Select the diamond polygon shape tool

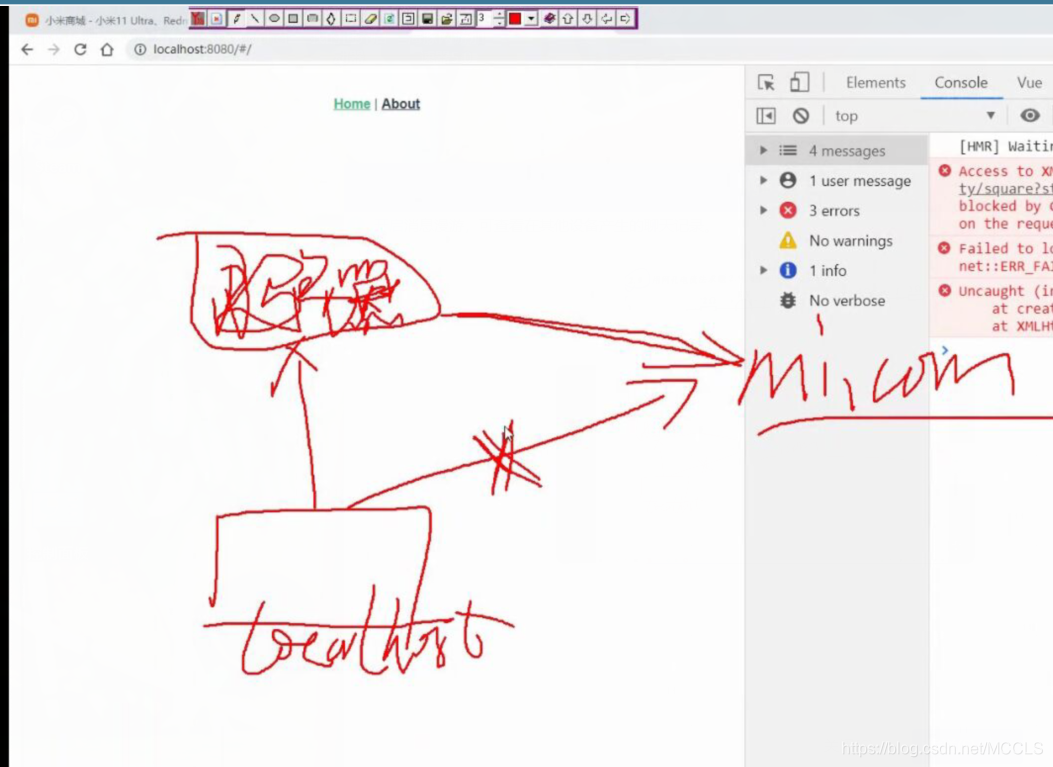(x=331, y=19)
